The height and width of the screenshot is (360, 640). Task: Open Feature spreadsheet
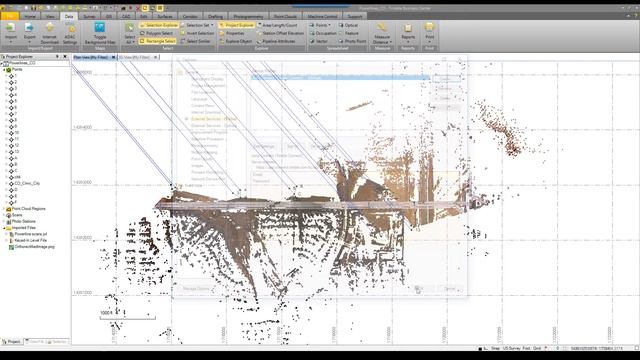(349, 33)
